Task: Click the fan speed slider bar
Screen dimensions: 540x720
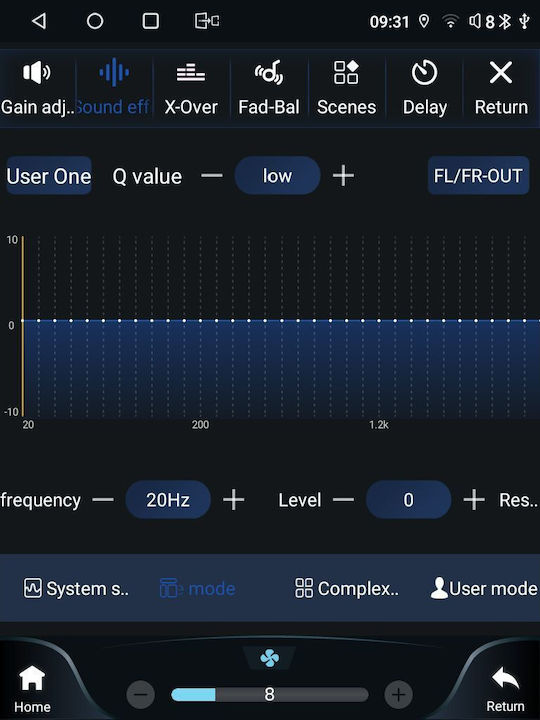Action: coord(270,694)
